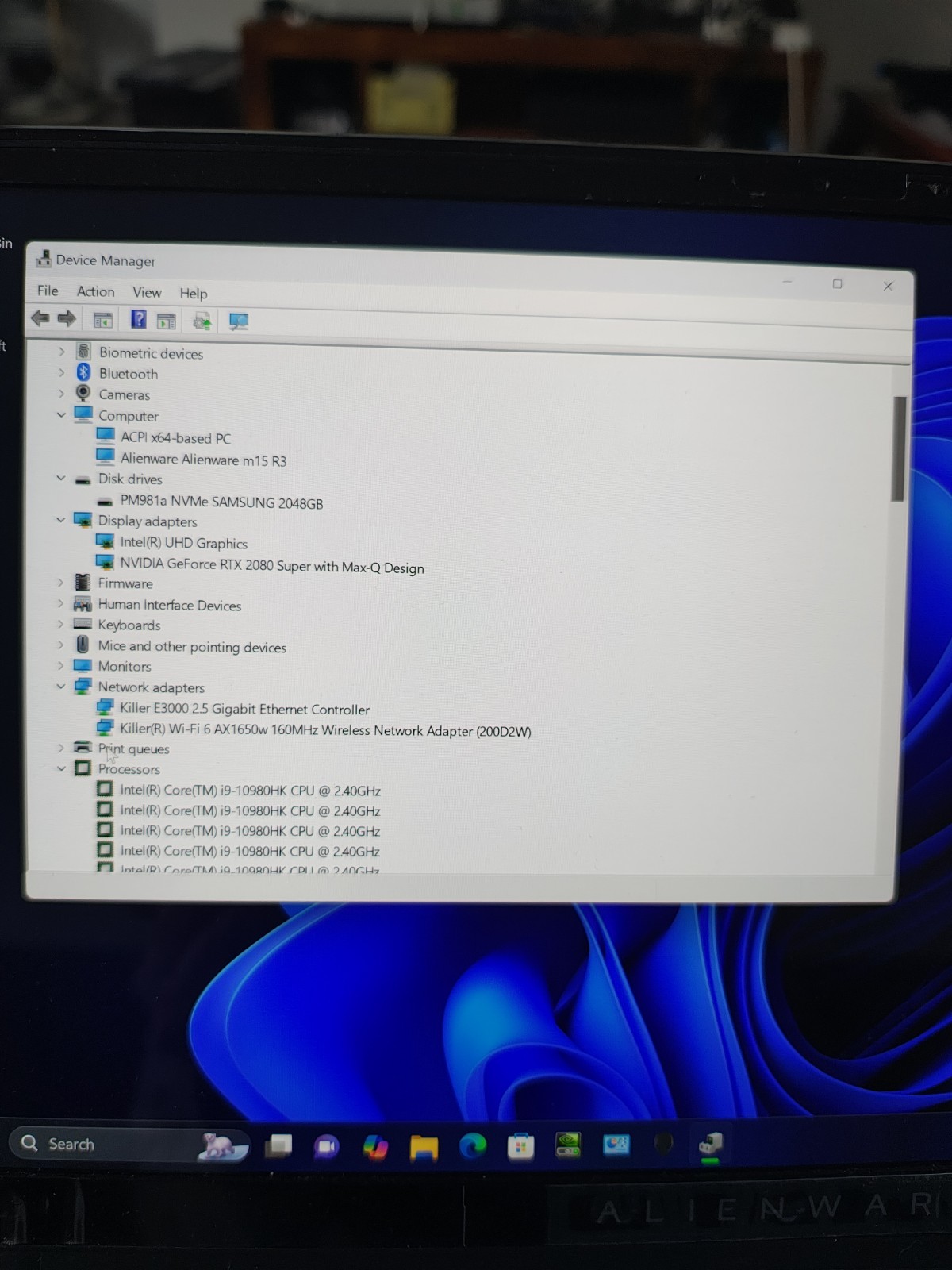The height and width of the screenshot is (1270, 952).
Task: Select Killer E3000 2.5 Gigabit Ethernet Controller
Action: pos(244,709)
